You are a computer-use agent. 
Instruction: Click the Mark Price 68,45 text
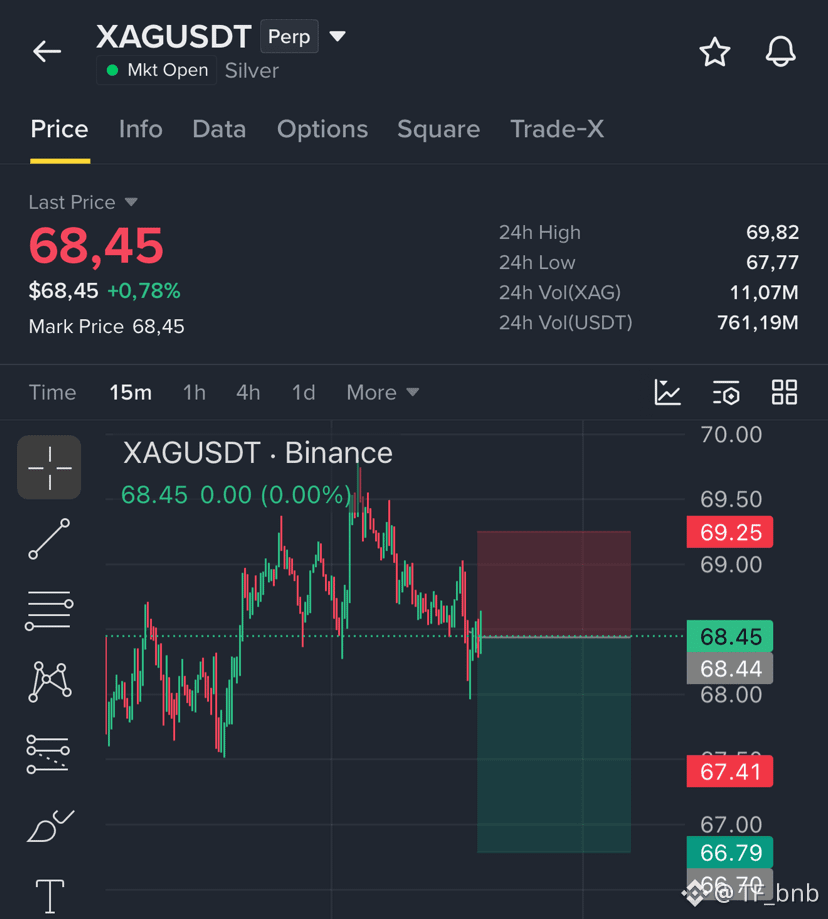[107, 326]
